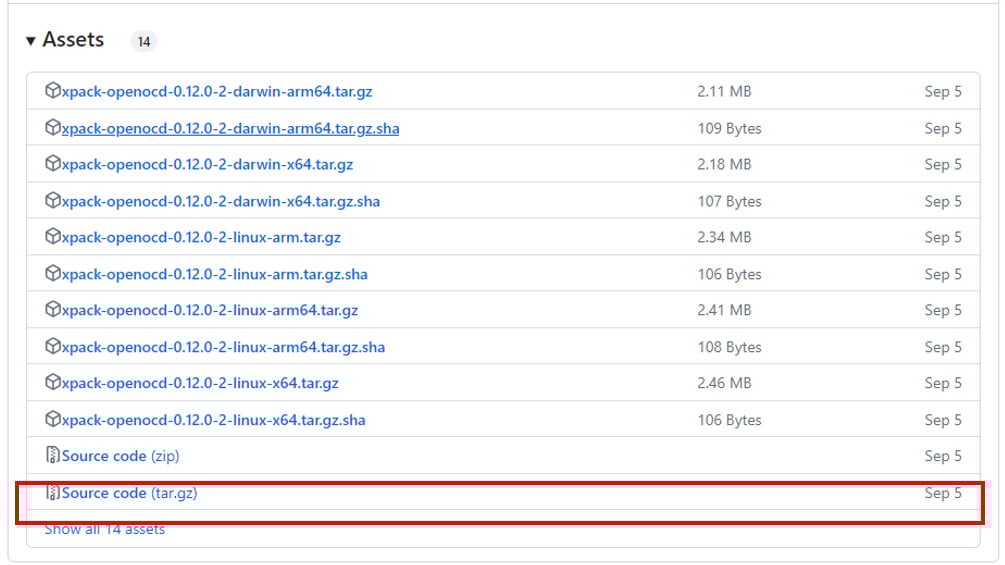Click package icon beside darwin-arm64.tar.gz.sha
This screenshot has height=565, width=1005.
coord(53,127)
